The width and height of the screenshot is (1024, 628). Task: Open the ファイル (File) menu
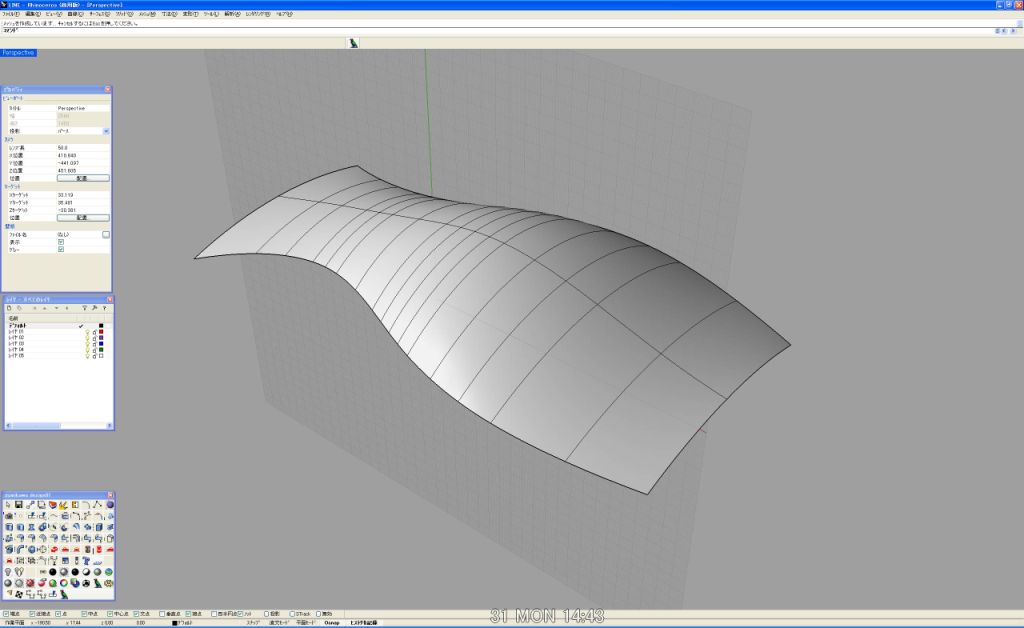11,14
